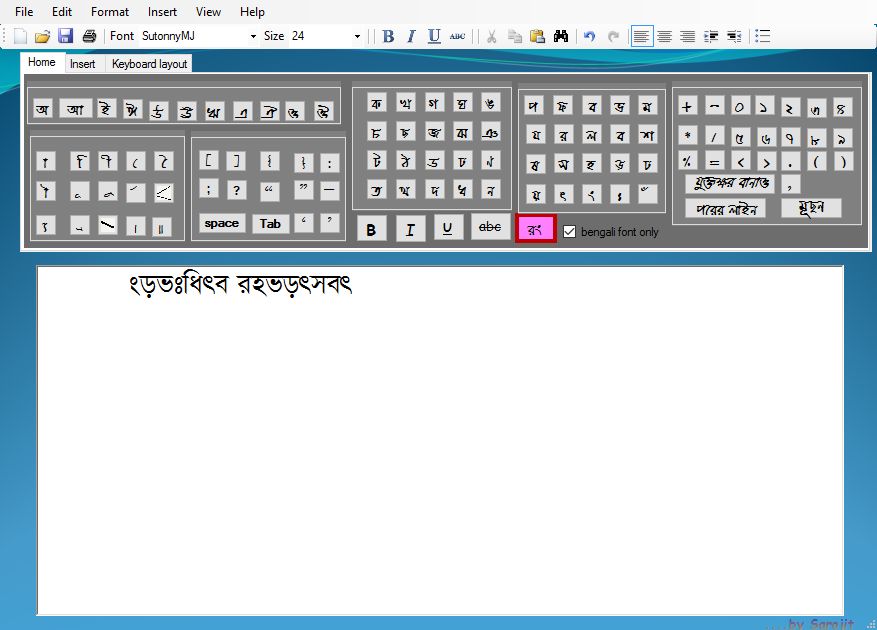Undo the last action with the undo arrow
The width and height of the screenshot is (877, 630).
click(x=588, y=35)
